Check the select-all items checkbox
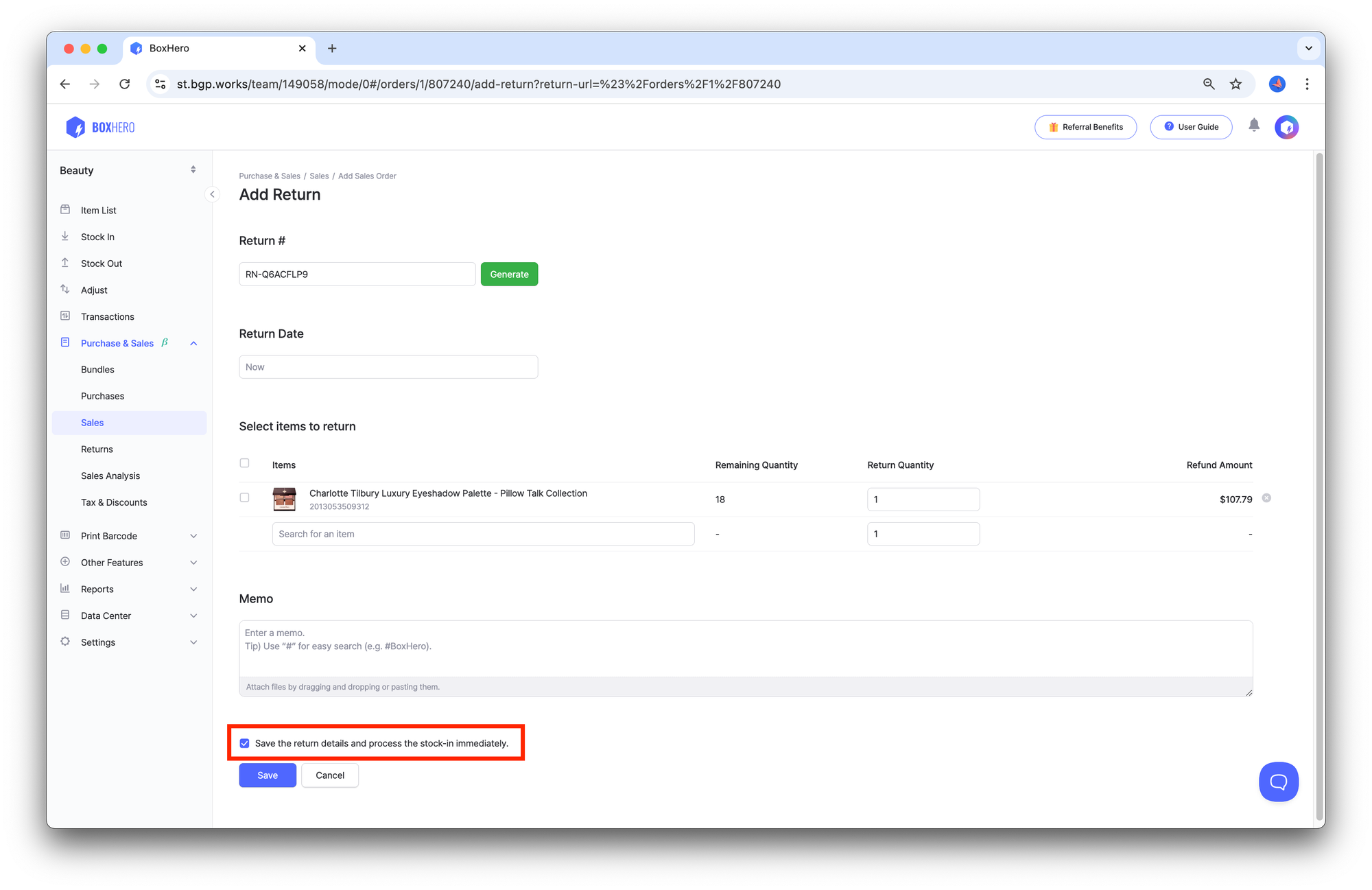Screen dimensions: 1372x890 244,462
